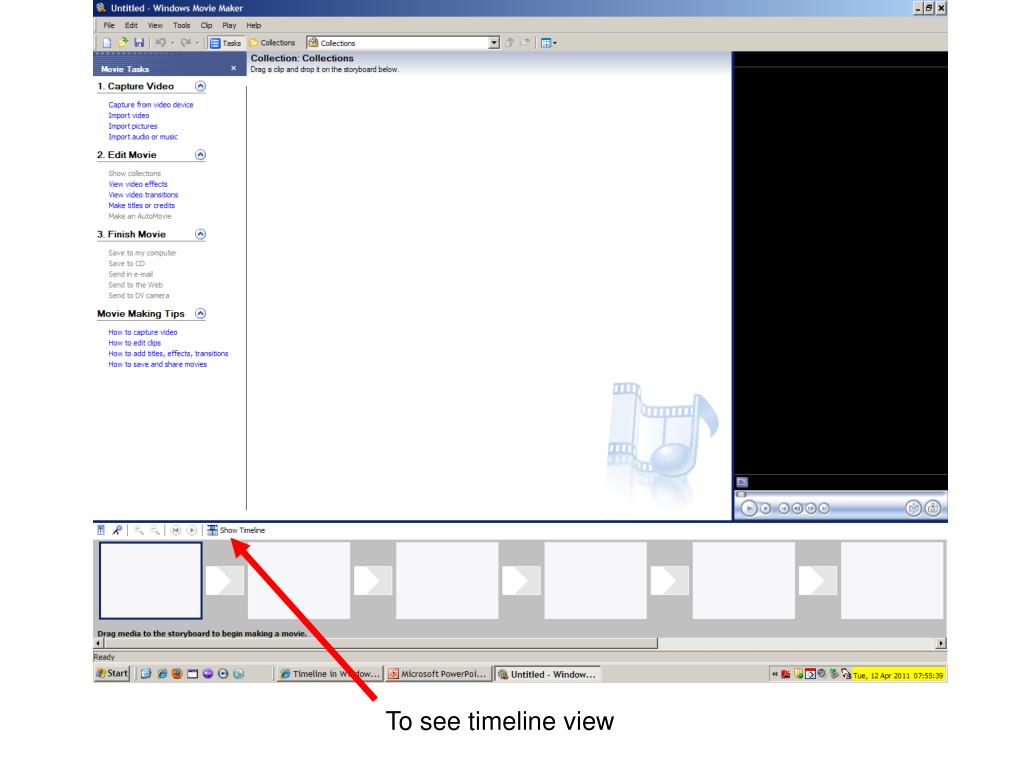Screen dimensions: 1024x768
Task: Click How to save and share movies
Action: tap(157, 364)
